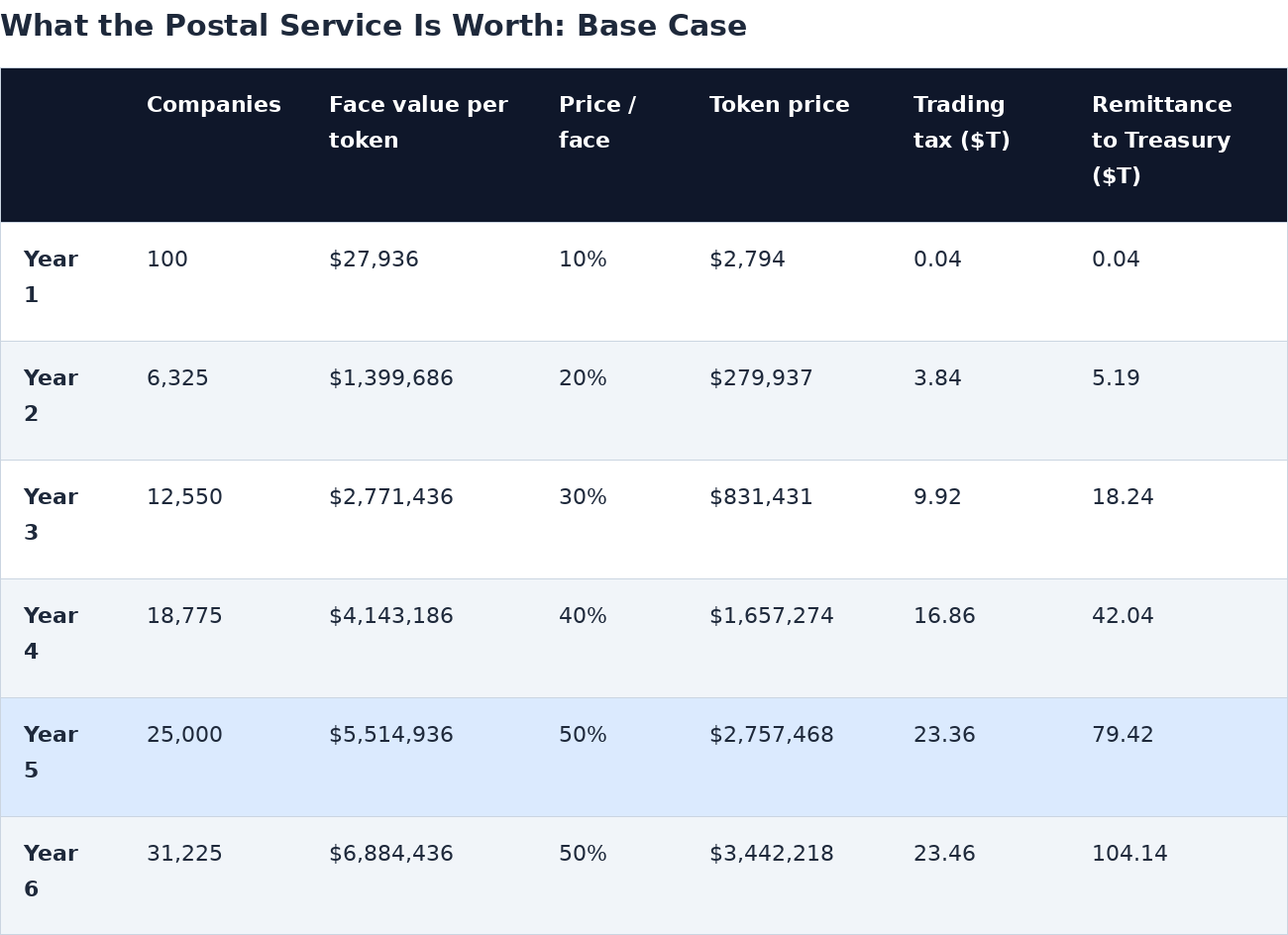Click the face value '$5,514,936'

click(x=391, y=736)
